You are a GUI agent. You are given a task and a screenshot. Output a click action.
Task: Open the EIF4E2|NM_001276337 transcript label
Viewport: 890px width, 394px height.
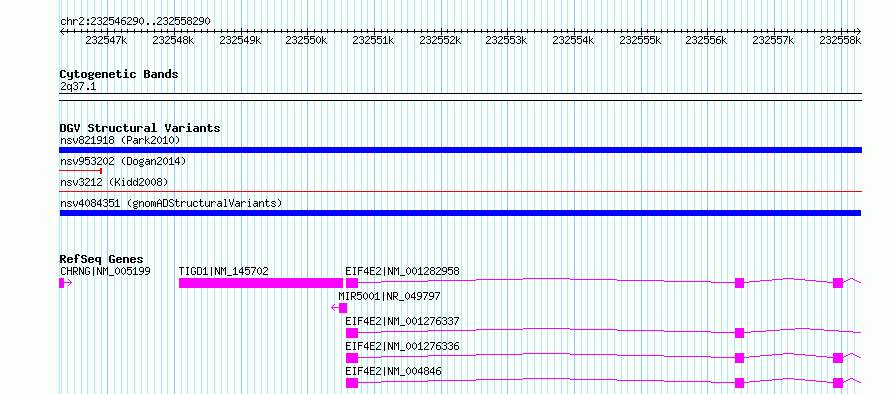click(x=402, y=321)
